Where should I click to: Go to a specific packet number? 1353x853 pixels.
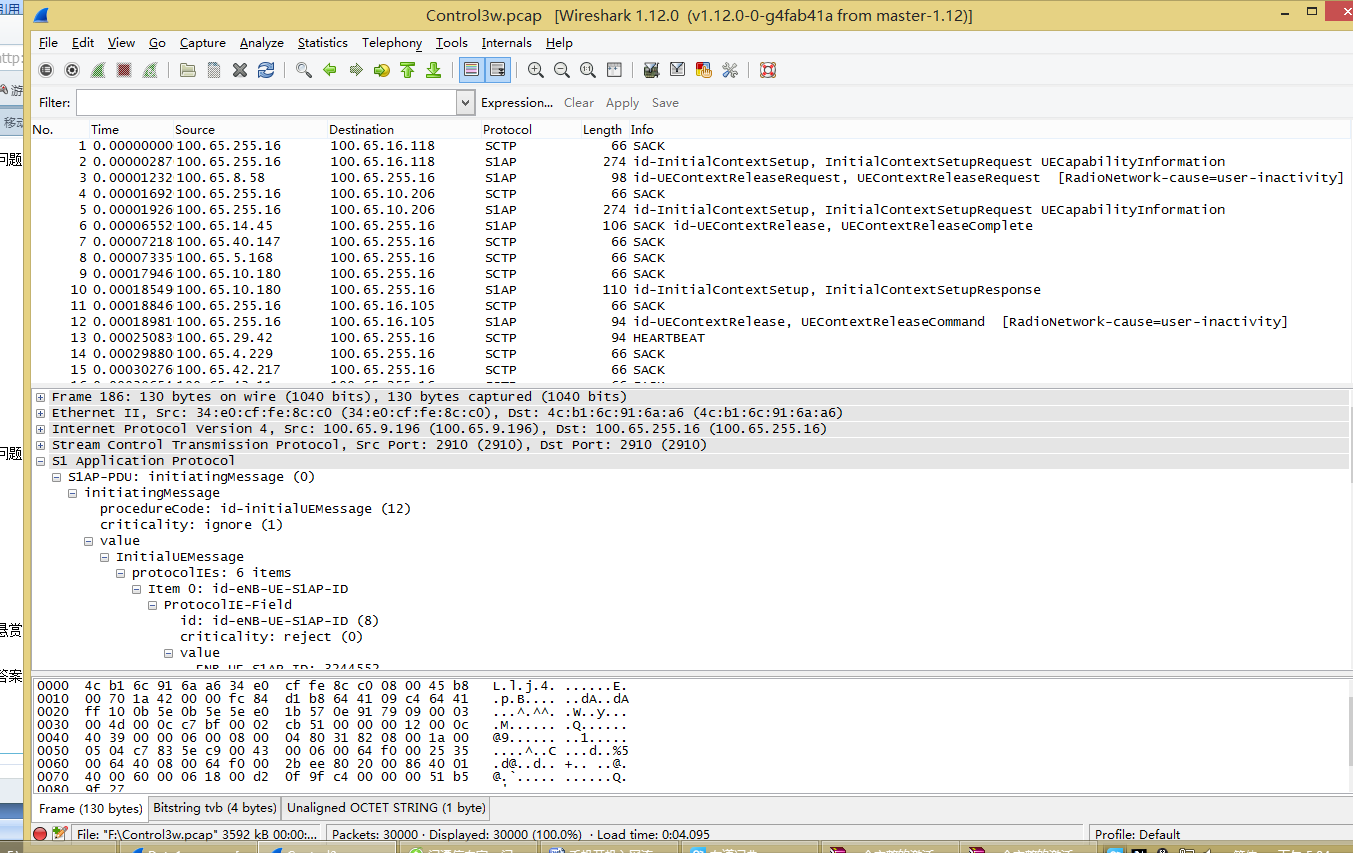click(x=382, y=70)
